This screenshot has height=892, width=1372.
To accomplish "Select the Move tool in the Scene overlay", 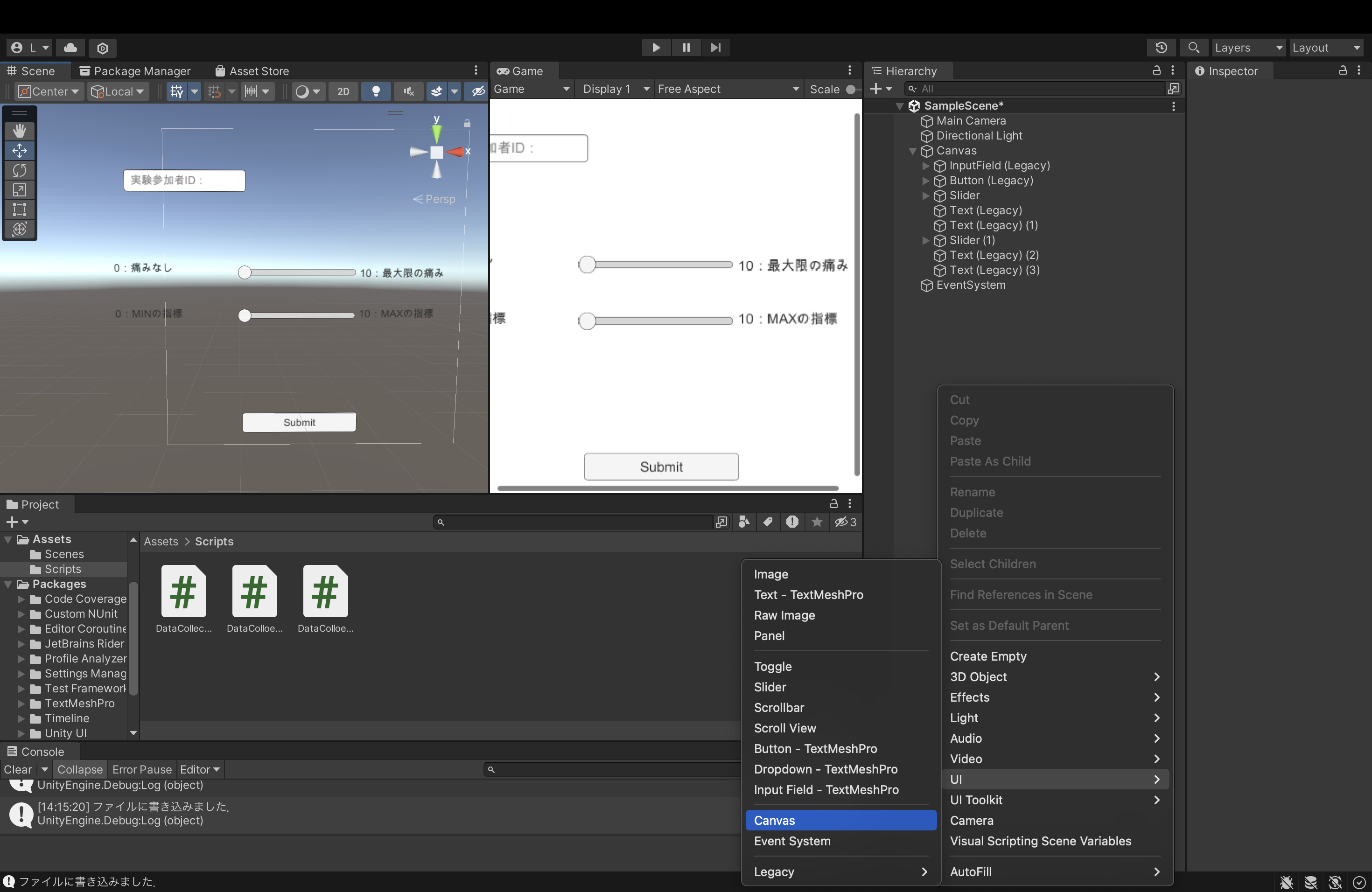I will click(20, 150).
